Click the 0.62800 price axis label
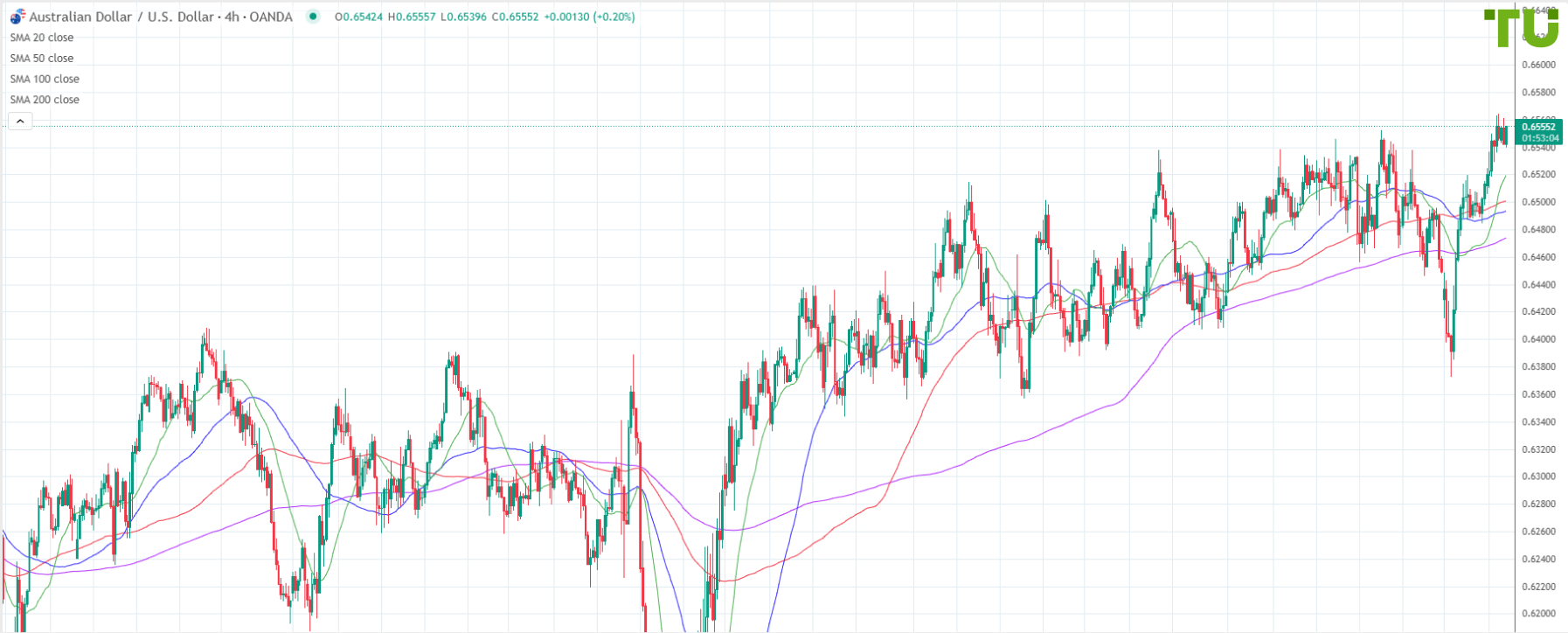This screenshot has width=1568, height=633. [x=1539, y=504]
